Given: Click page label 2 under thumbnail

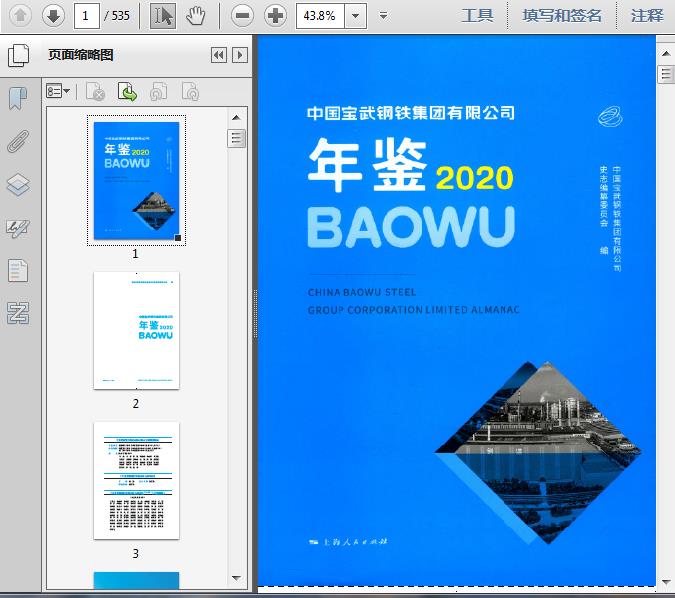Looking at the screenshot, I should pos(136,404).
